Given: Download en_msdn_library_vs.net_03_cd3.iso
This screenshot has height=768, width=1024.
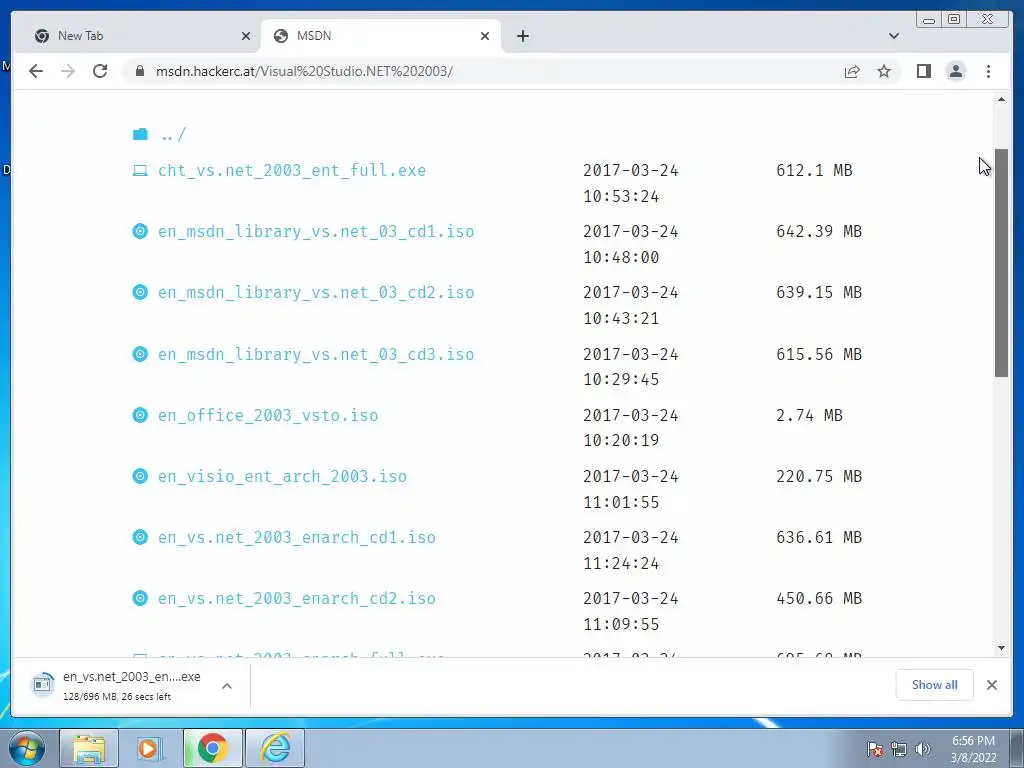Looking at the screenshot, I should coord(316,355).
